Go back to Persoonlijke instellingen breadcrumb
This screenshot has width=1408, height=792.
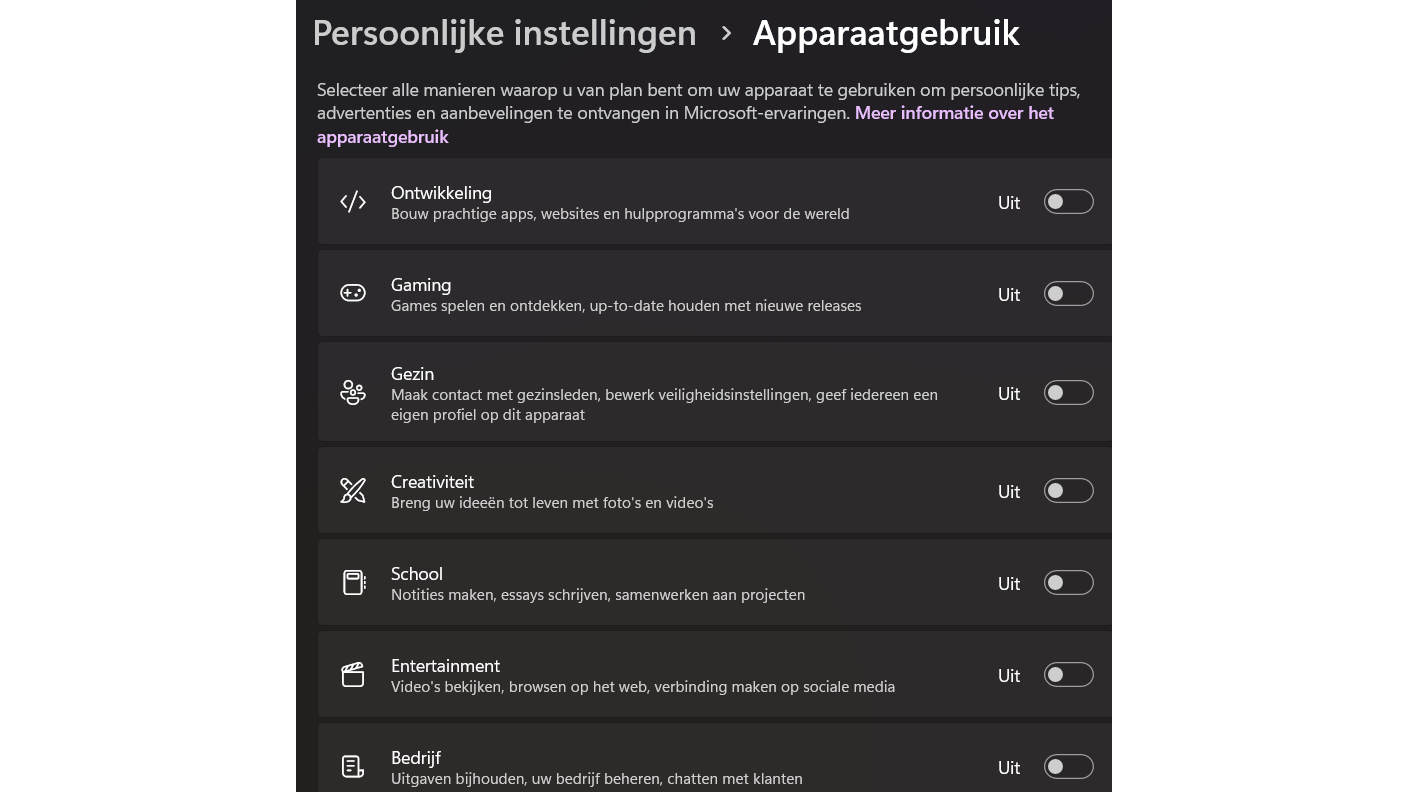pyautogui.click(x=504, y=33)
